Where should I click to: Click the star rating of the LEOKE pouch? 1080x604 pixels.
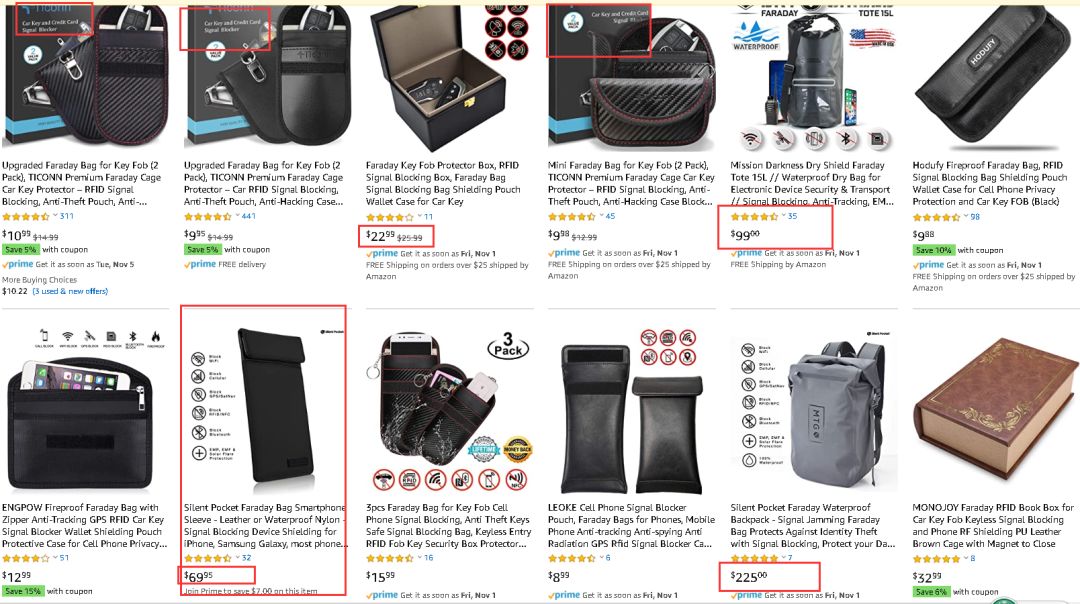coord(571,558)
